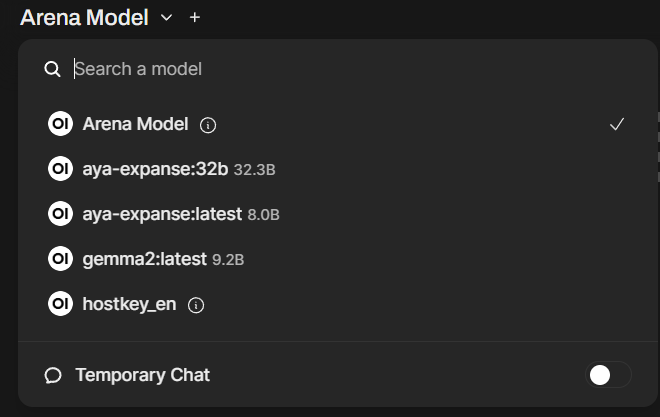
Task: Click the Ollama logo beside aya-expanse:latest
Action: point(60,214)
